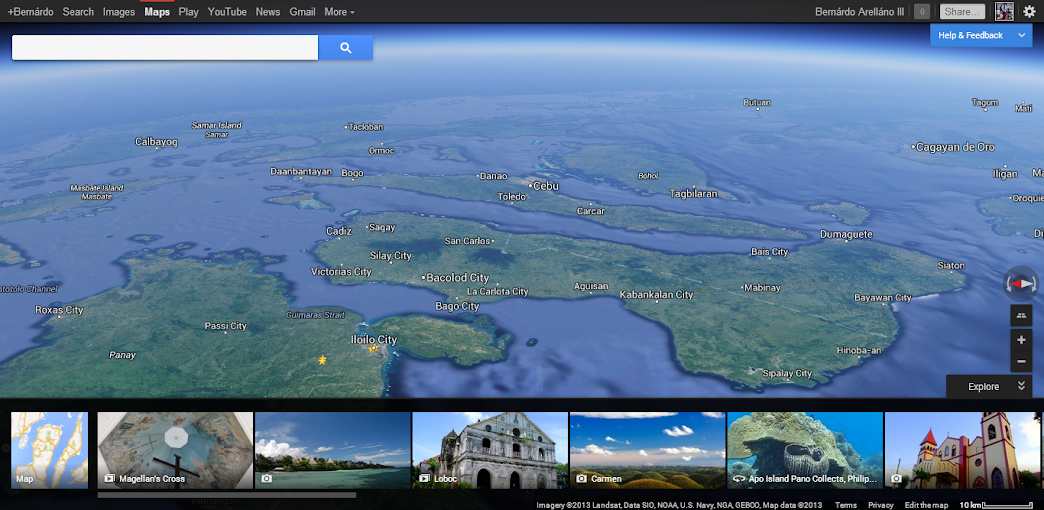
Task: Click the camera icon on Carmen thumbnail
Action: point(581,479)
